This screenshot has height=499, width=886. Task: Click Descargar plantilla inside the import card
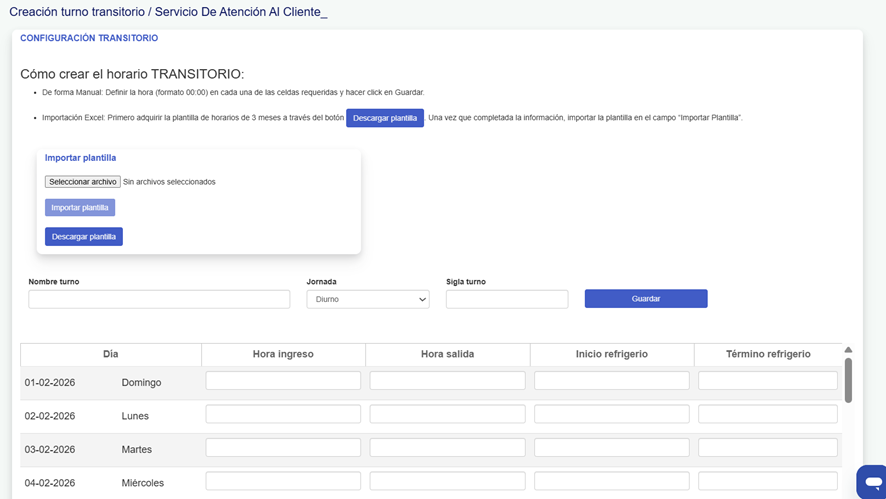coord(84,237)
